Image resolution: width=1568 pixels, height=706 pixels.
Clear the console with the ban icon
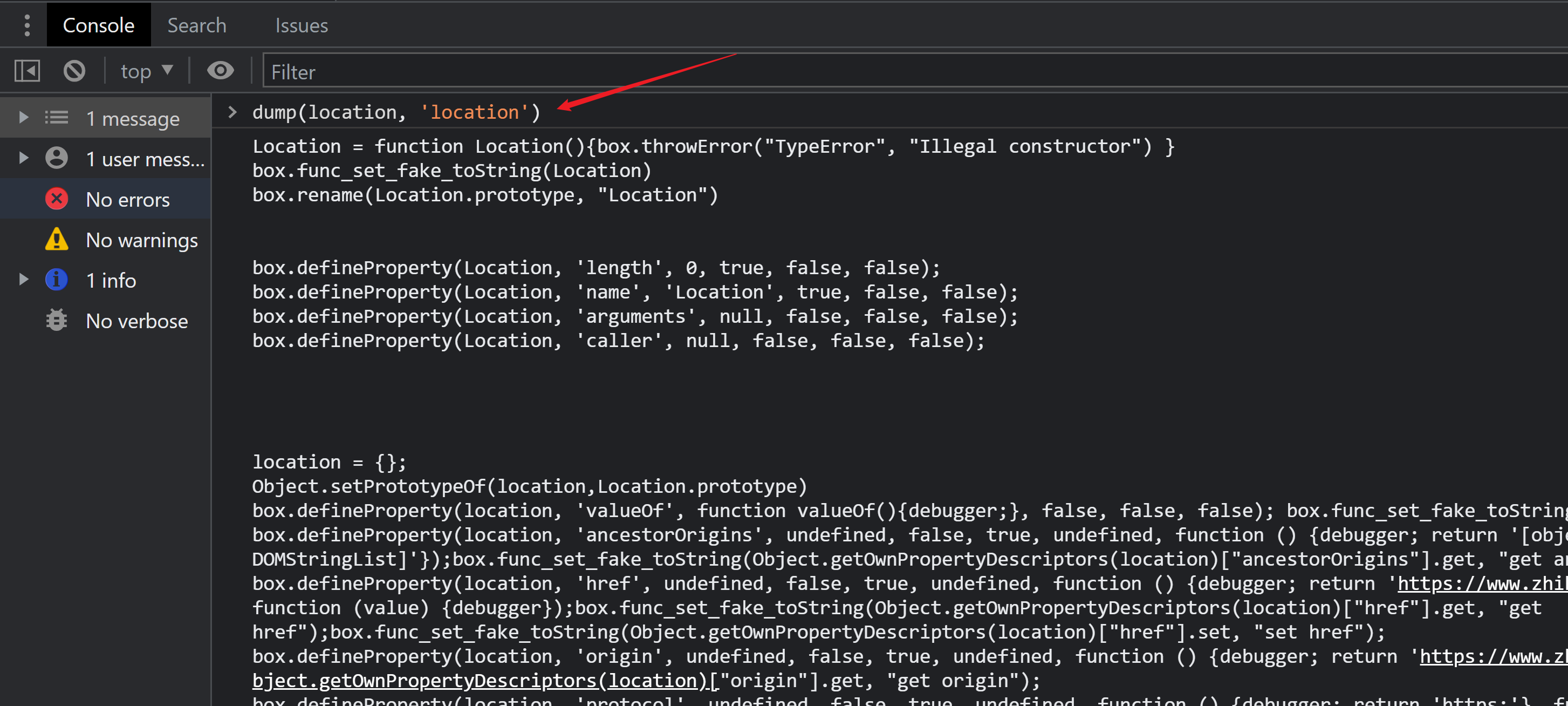click(74, 71)
